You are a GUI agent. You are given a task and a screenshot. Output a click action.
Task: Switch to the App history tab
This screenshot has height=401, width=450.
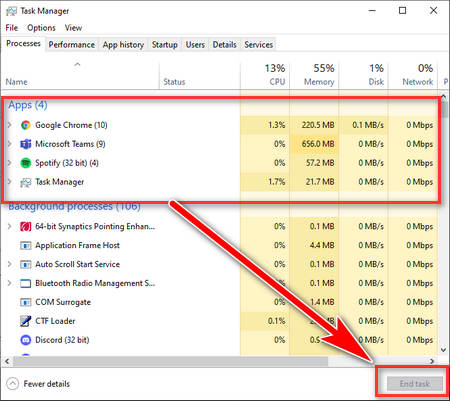click(x=123, y=45)
